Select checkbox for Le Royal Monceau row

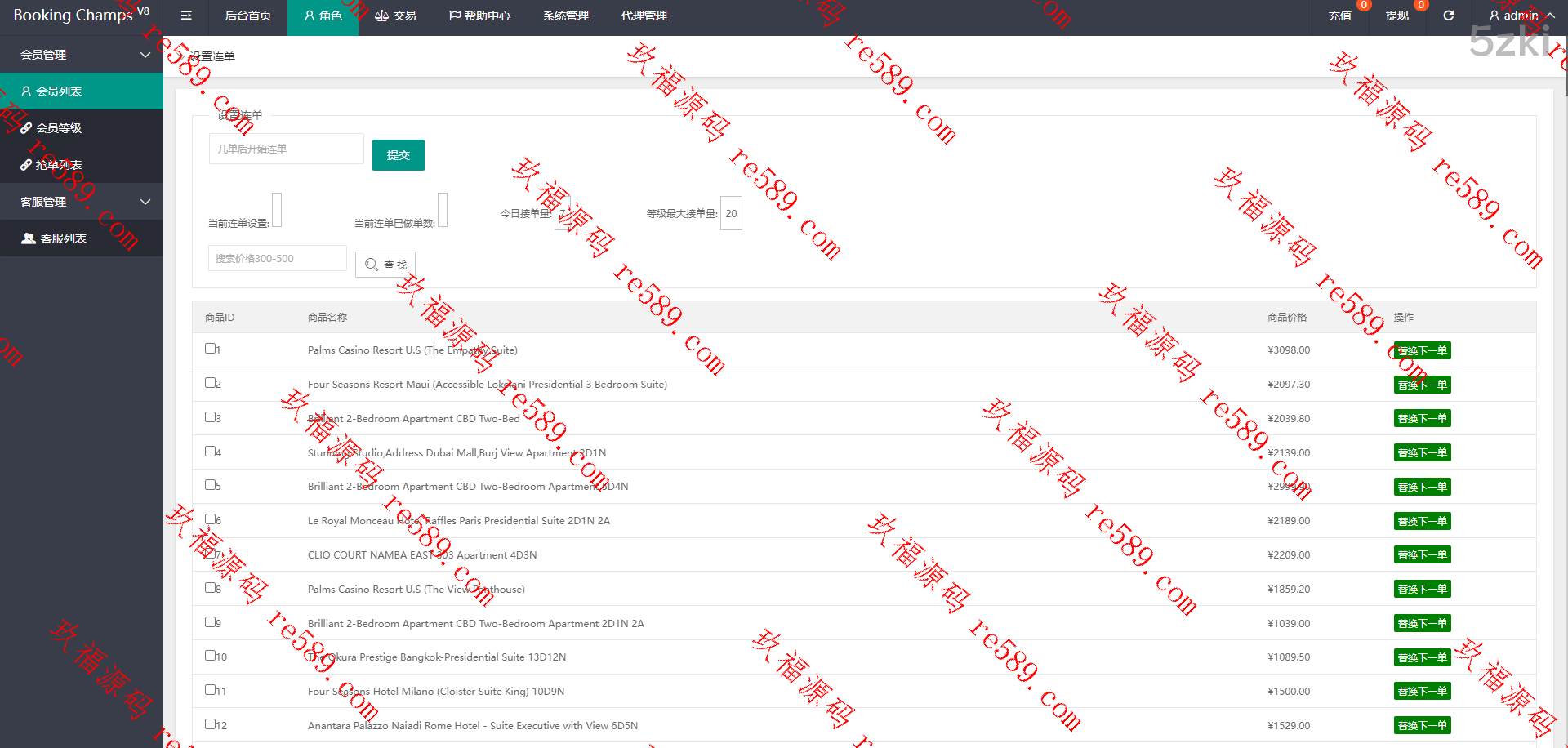click(210, 519)
